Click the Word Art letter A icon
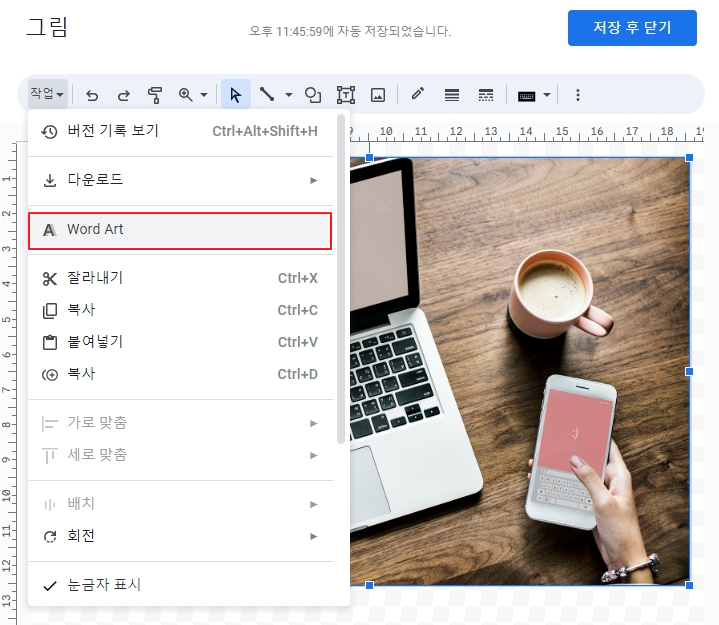Image resolution: width=719 pixels, height=625 pixels. (50, 230)
